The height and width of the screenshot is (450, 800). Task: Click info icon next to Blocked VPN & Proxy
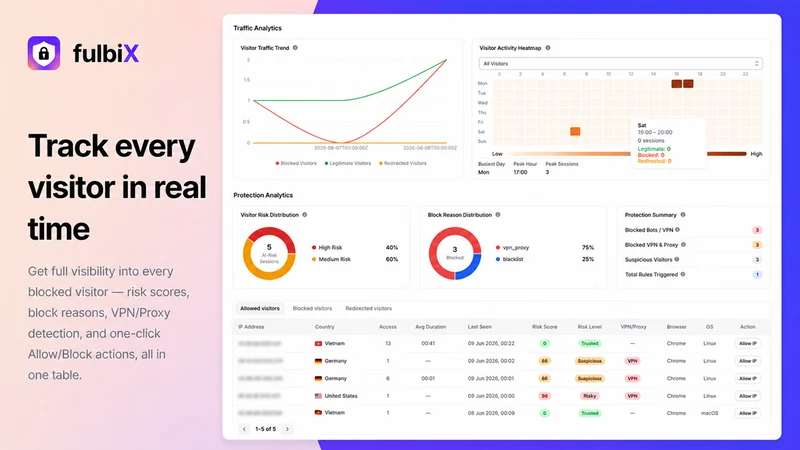[683, 244]
